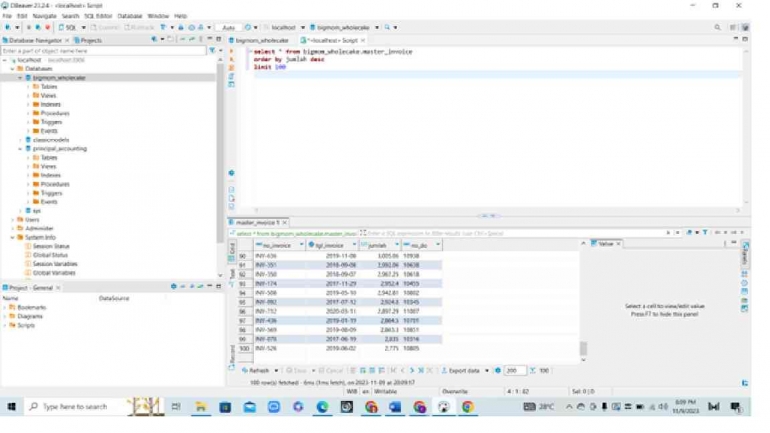The image size is (770, 433).
Task: Click the cell INV-526 in row 100
Action: tap(279, 349)
